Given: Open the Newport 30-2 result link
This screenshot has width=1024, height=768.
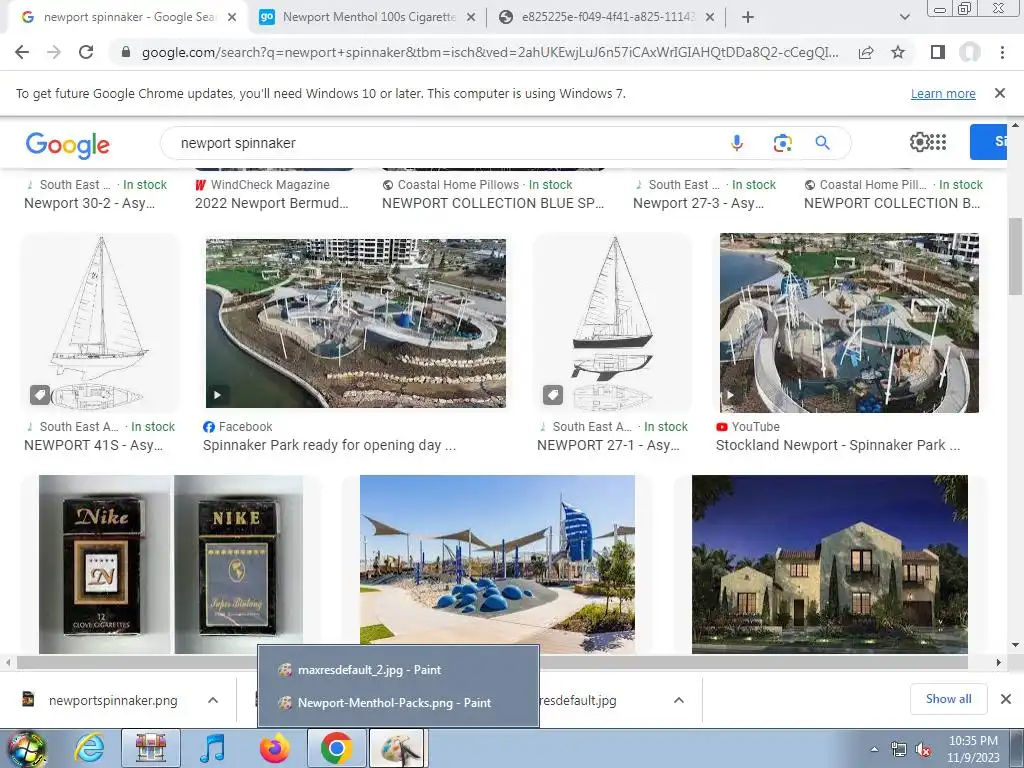Looking at the screenshot, I should click(x=89, y=203).
